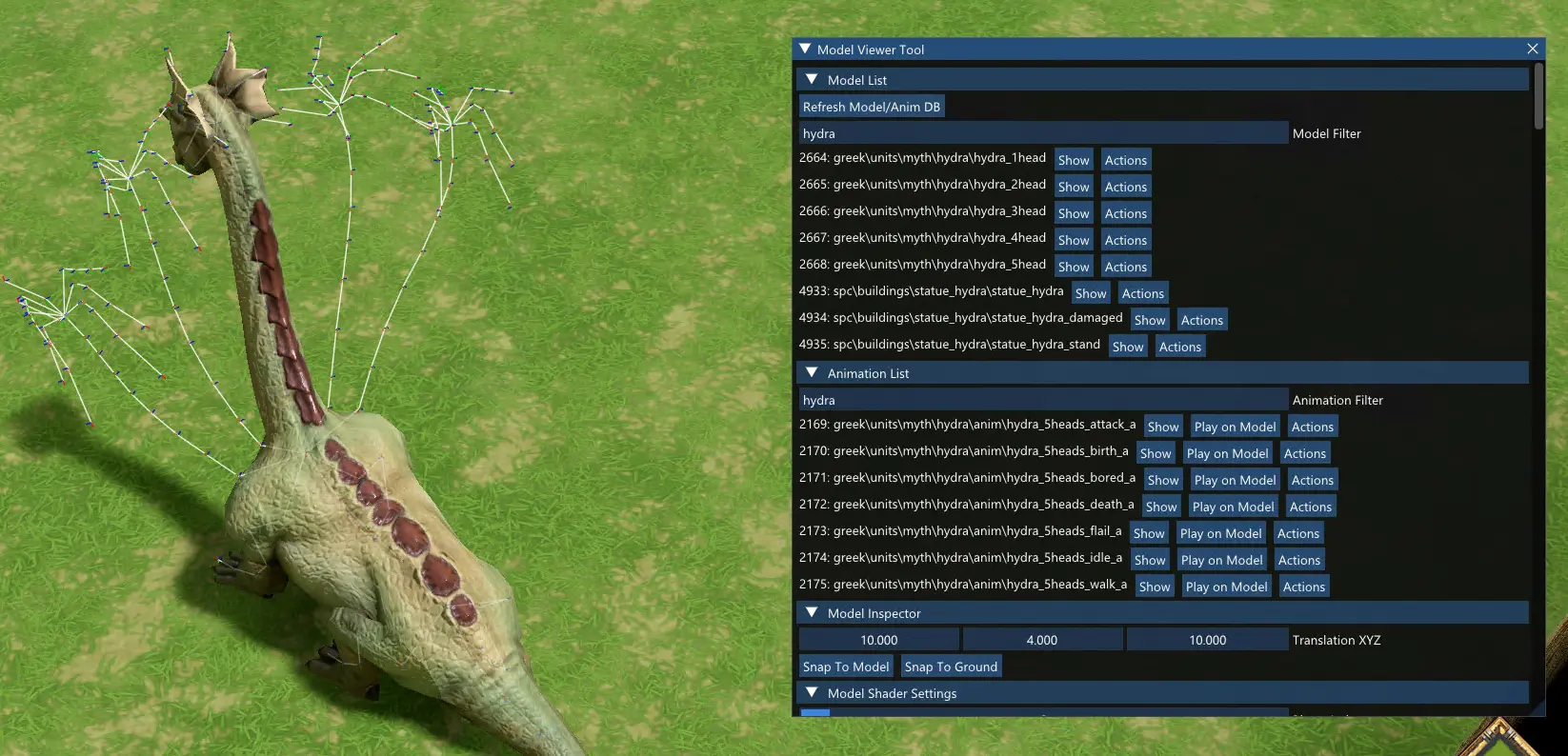Collapse the Model Inspector section
The height and width of the screenshot is (756, 1568).
812,613
